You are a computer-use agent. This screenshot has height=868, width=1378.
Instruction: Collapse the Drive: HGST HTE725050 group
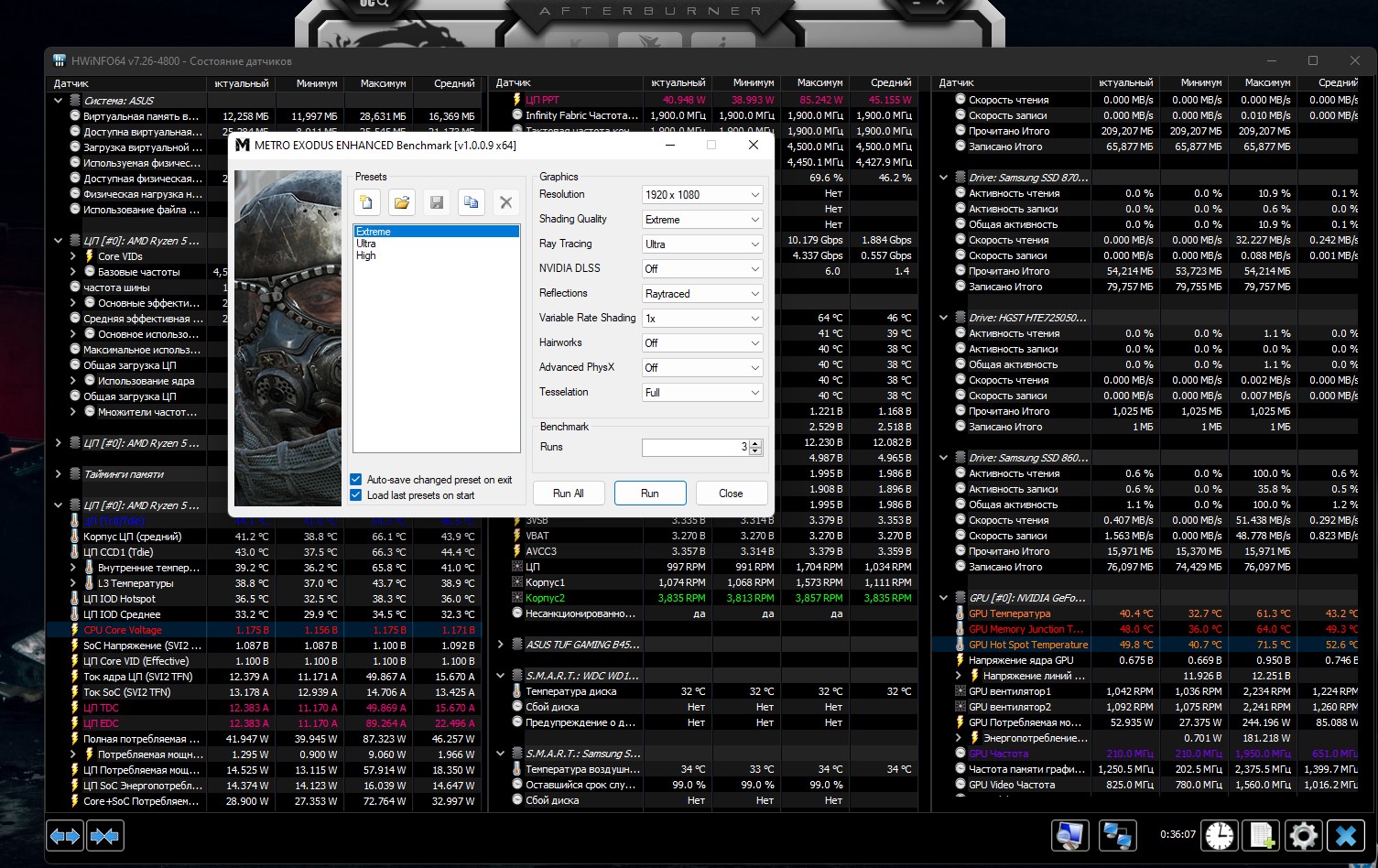944,318
